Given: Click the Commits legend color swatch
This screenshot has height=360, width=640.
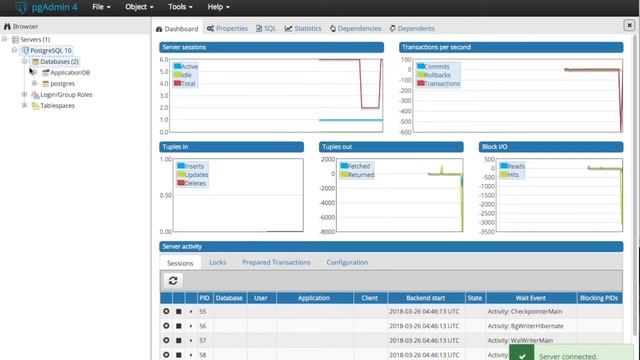Looking at the screenshot, I should [421, 66].
